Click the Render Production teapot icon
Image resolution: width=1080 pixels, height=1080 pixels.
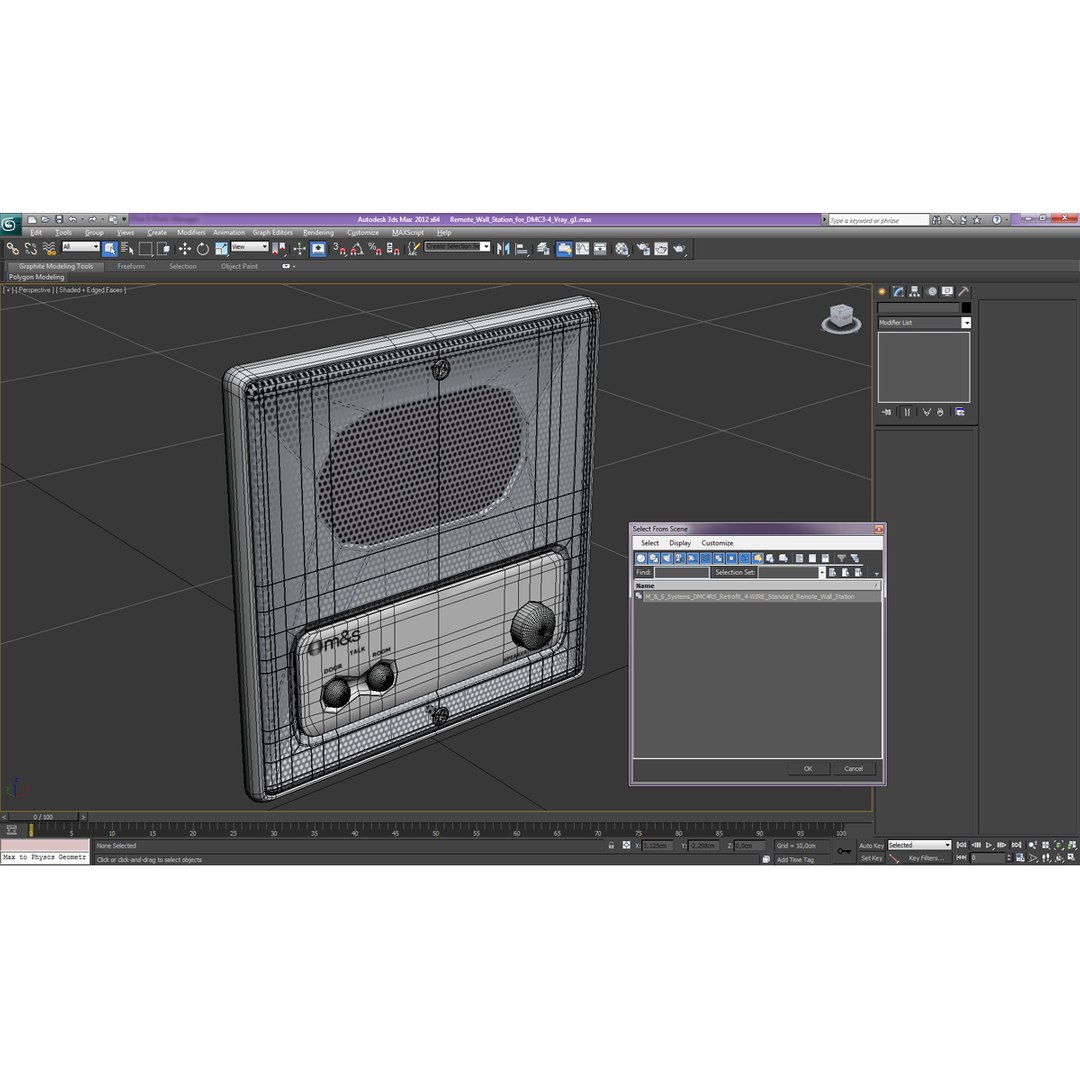pyautogui.click(x=679, y=249)
